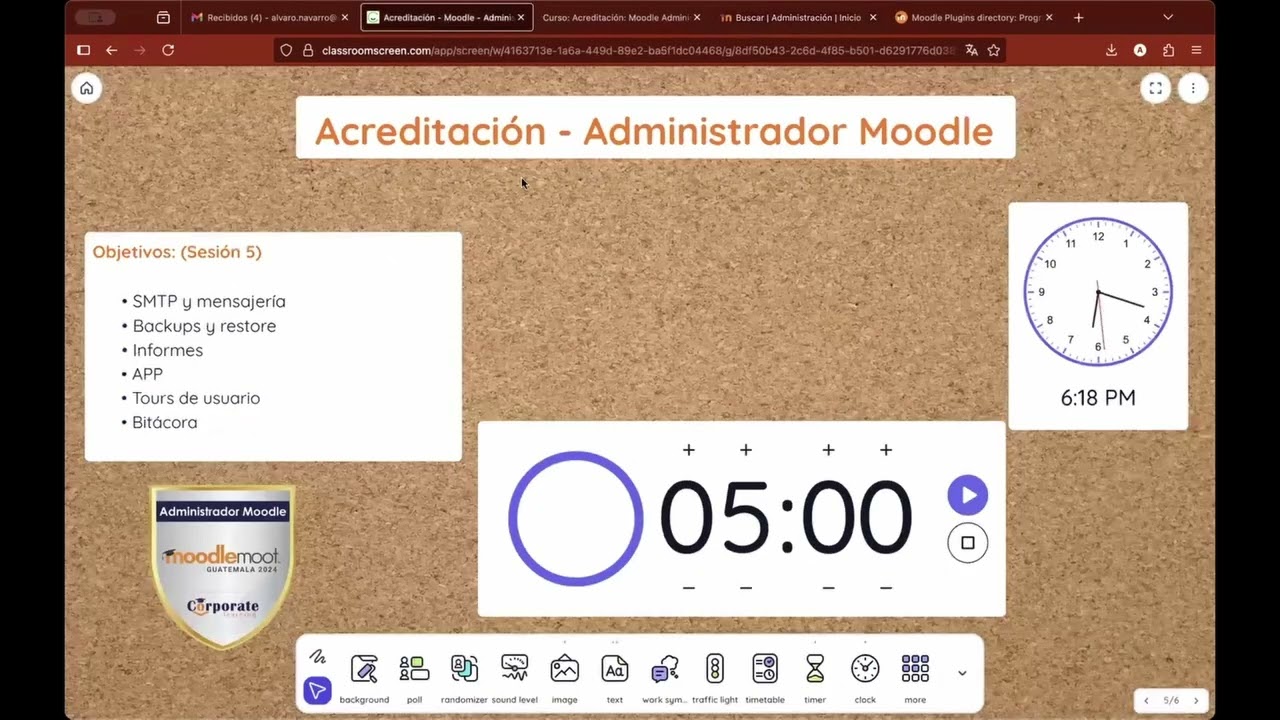Click the 6:18 PM digital time

(x=1098, y=398)
